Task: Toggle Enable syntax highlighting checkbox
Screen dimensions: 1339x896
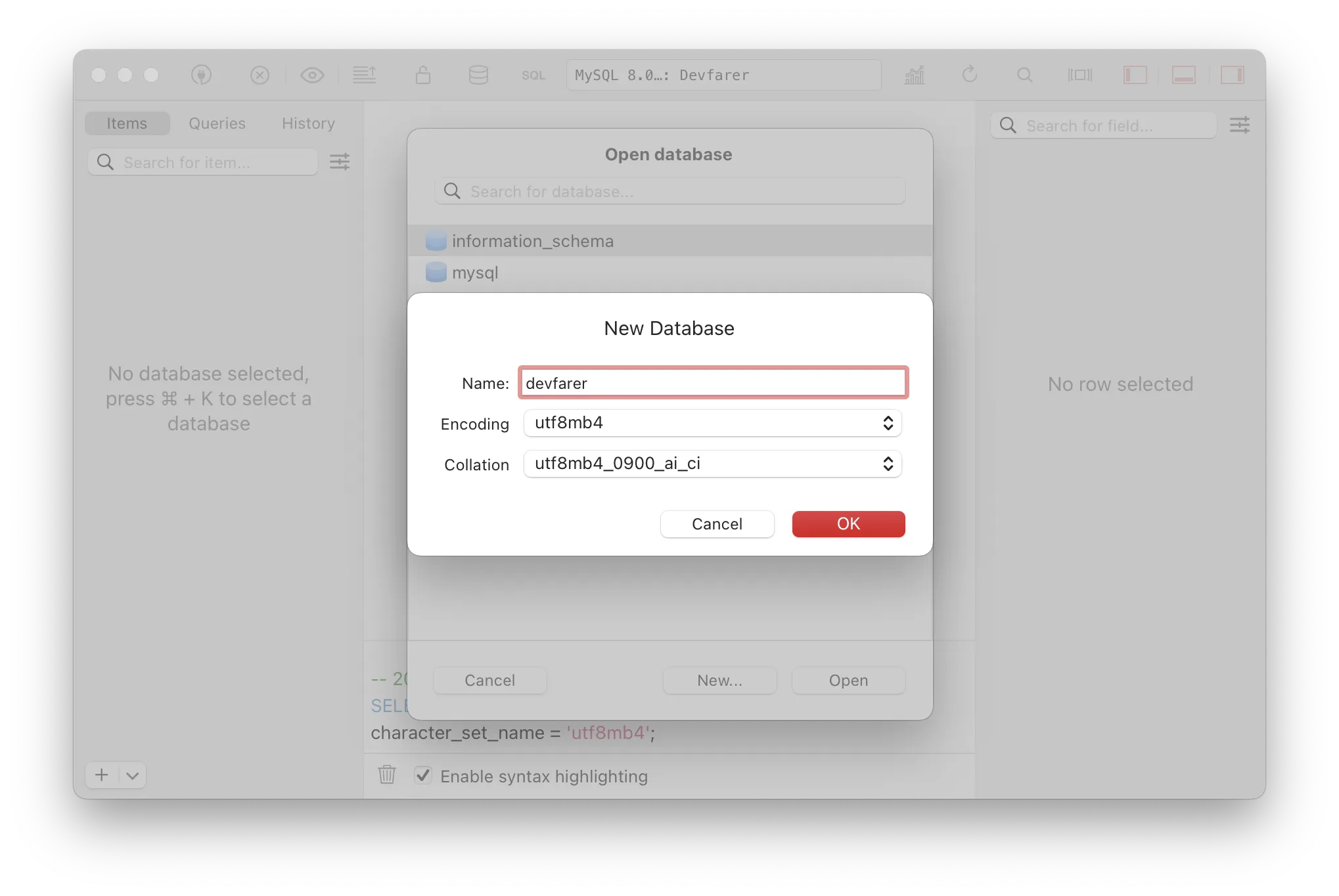Action: tap(423, 775)
